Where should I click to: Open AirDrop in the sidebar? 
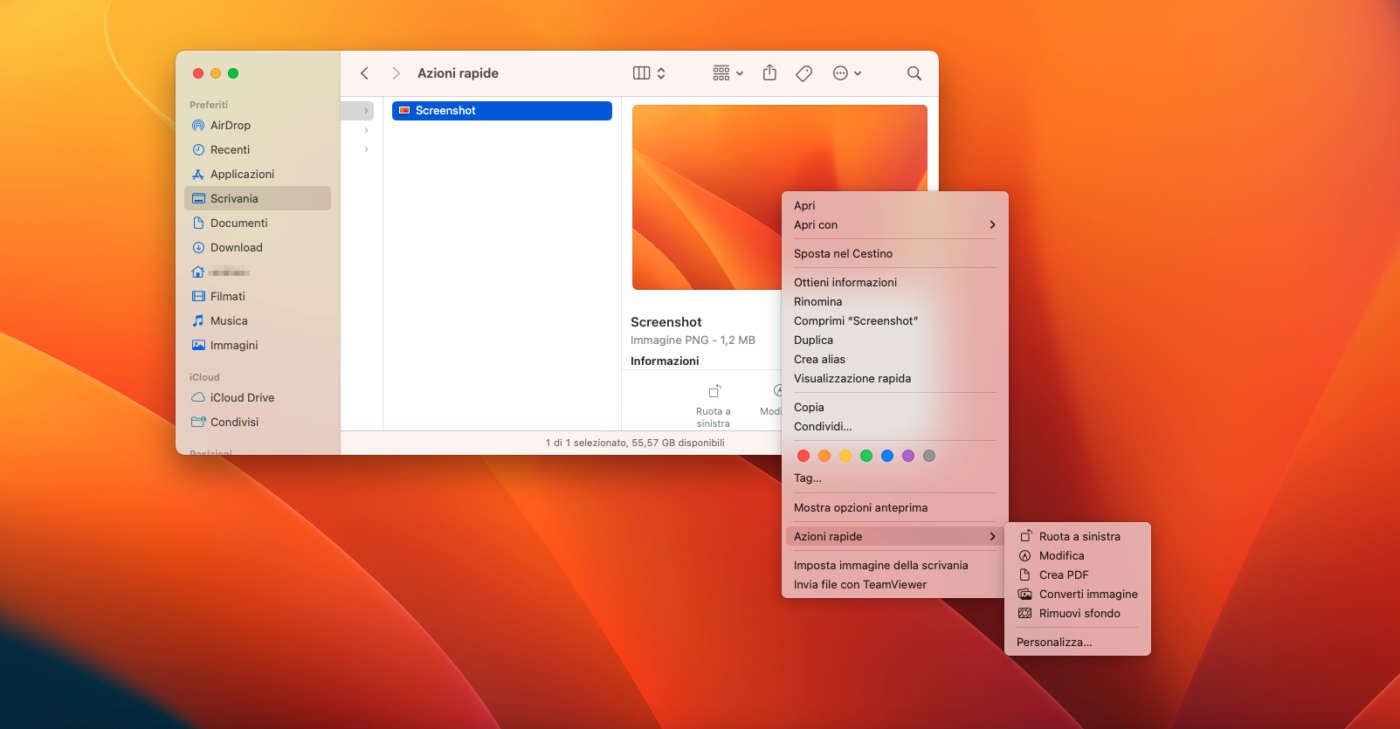pyautogui.click(x=230, y=125)
